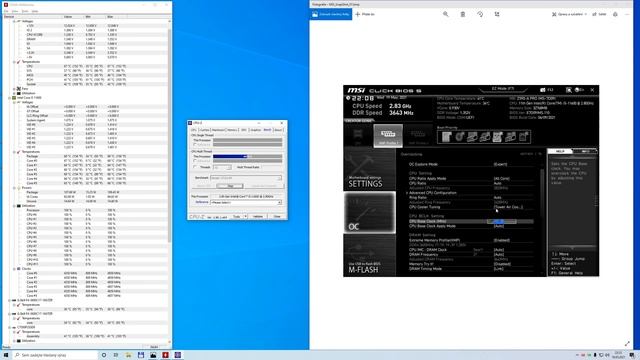Screen dimensions: 640x360
Task: Open the Tools dropdown arrow in CPU-Z
Action: [x=245, y=216]
